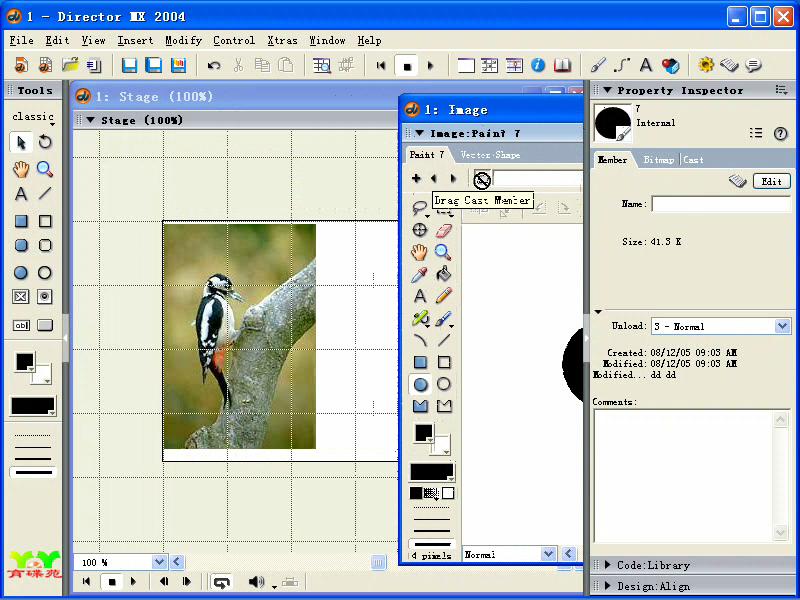Screen dimensions: 800x600
Task: Choose the thickest line width in the Tools panel
Action: [x=33, y=472]
